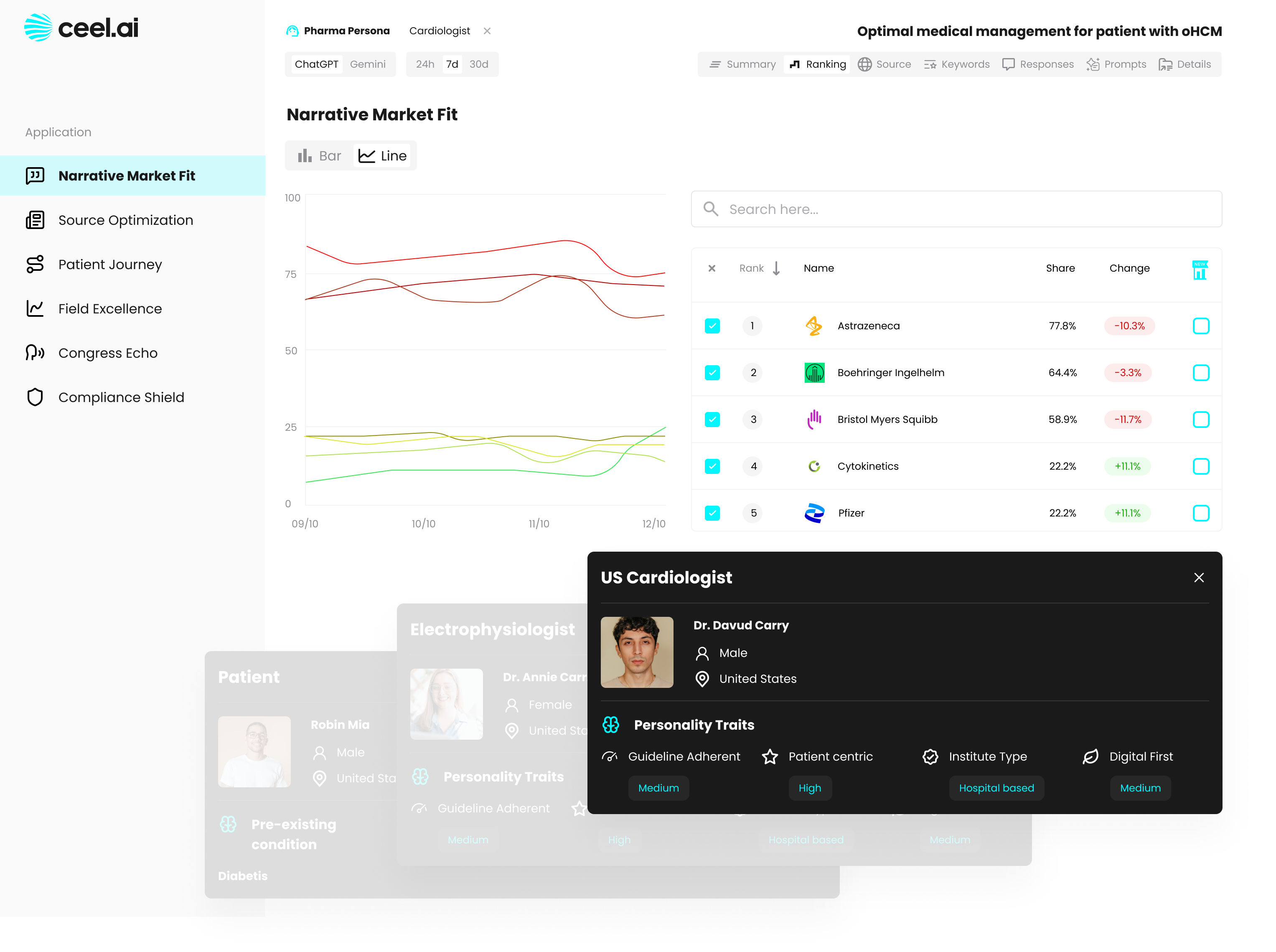The image size is (1276, 952).
Task: Select the 30d time range
Action: [479, 64]
